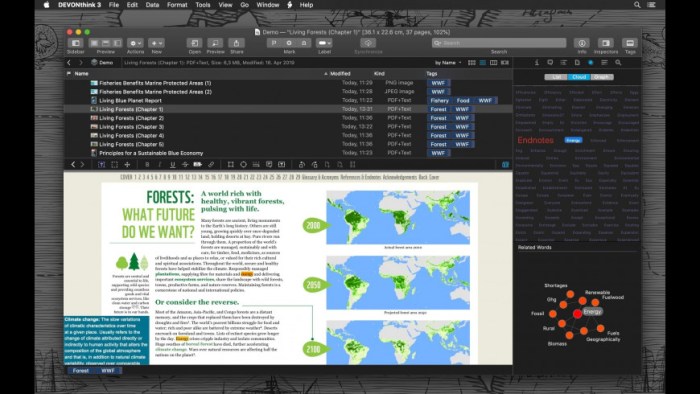Open the document inspector icon
The image size is (700, 394).
pos(577,62)
